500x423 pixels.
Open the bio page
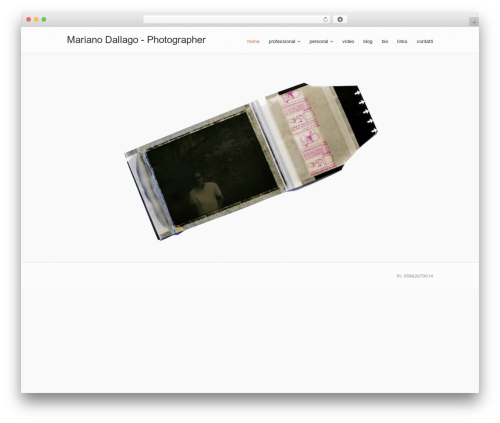pos(385,41)
